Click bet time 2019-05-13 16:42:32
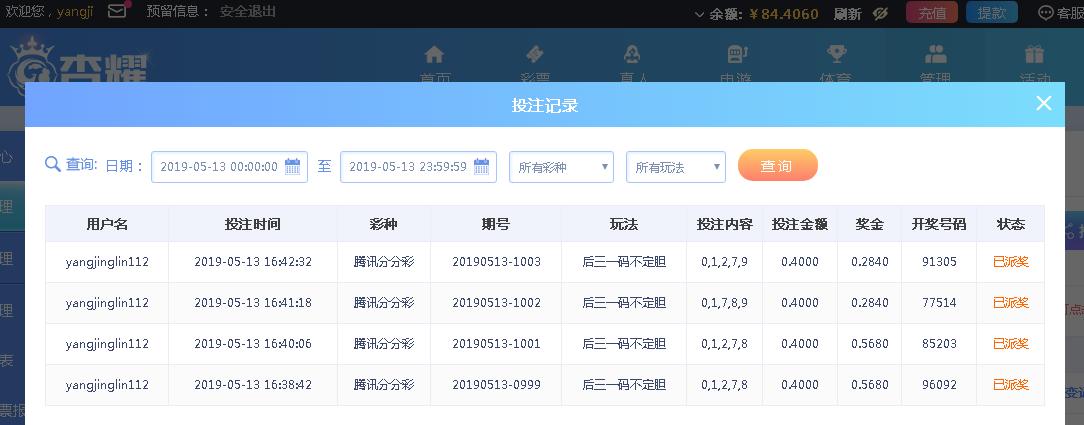The width and height of the screenshot is (1084, 425). (x=253, y=262)
